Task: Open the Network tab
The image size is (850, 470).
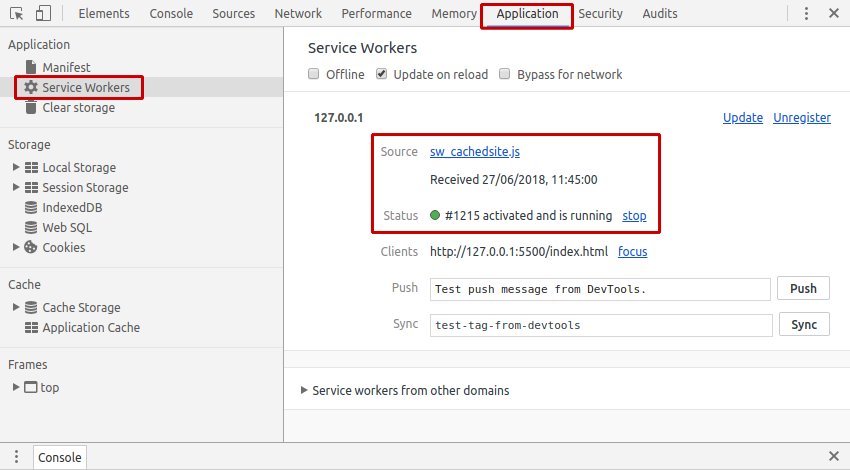Action: [x=298, y=14]
